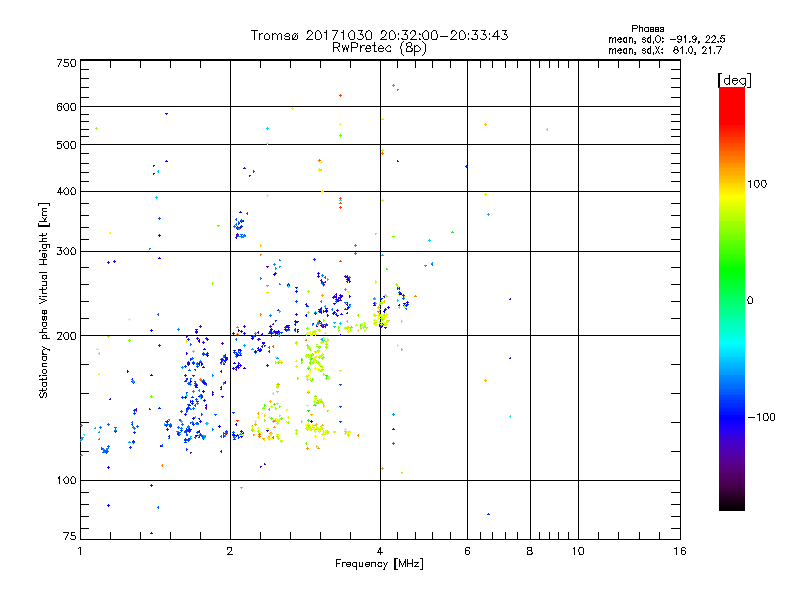Click the '[deg]' colorbar unit label
Image resolution: width=800 pixels, height=600 pixels.
[734, 80]
